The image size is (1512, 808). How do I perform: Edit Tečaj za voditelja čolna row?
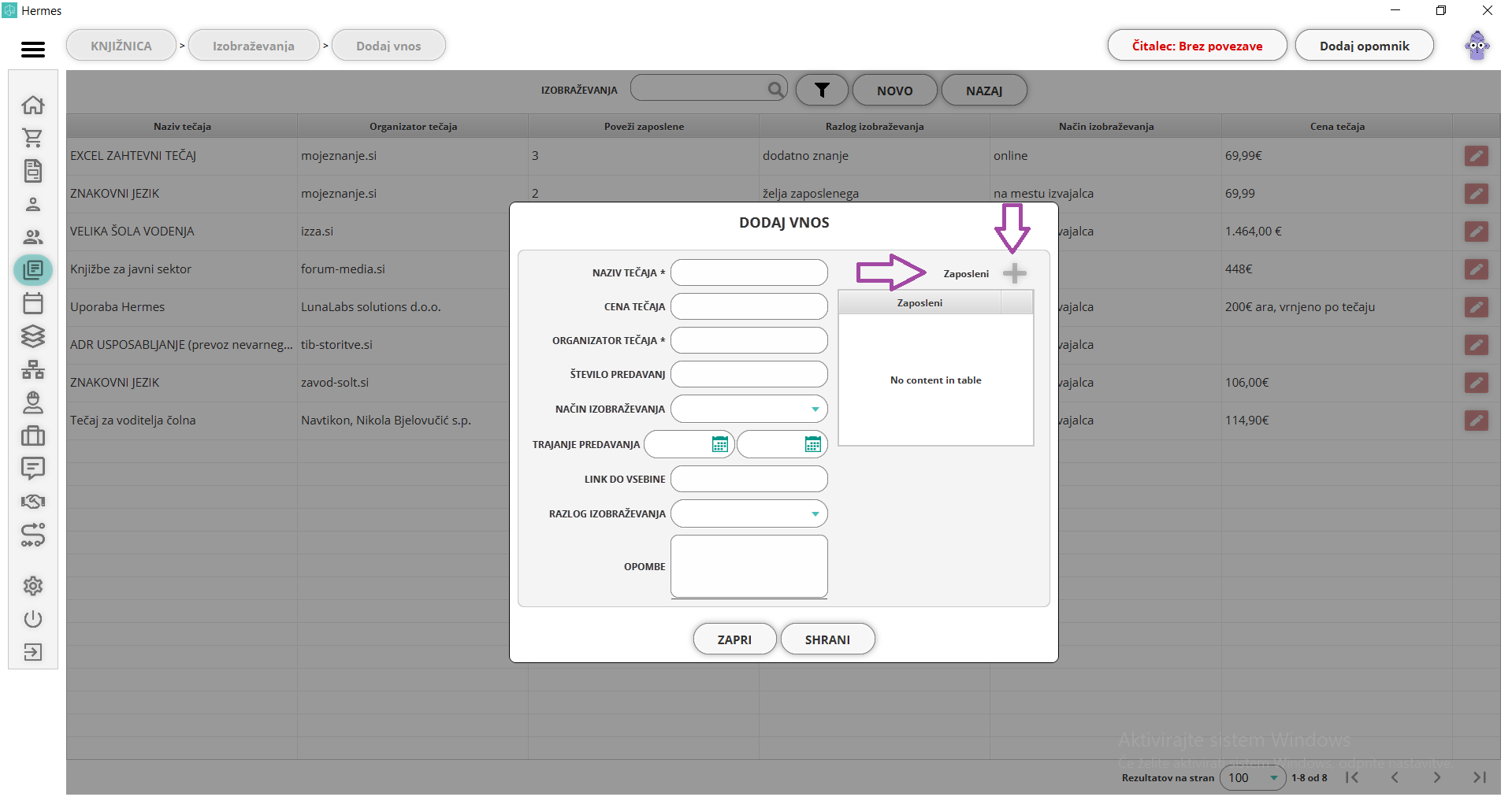[1477, 421]
